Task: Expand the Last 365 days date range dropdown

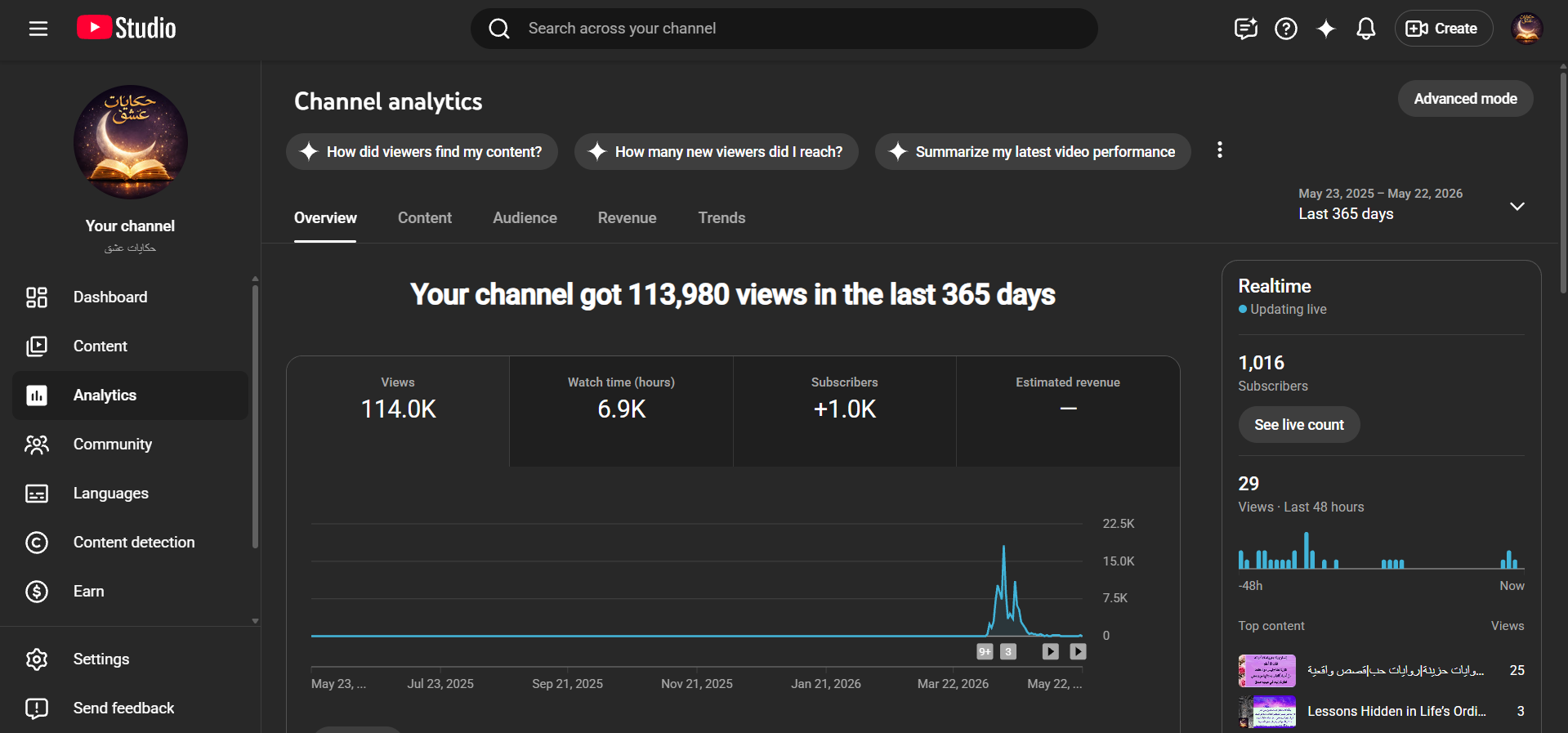Action: coord(1411,205)
